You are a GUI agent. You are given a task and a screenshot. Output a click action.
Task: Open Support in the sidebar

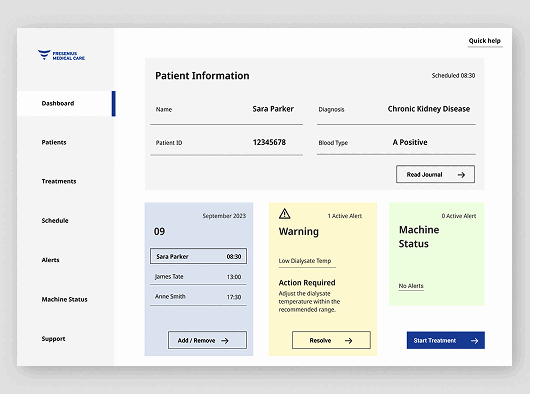(53, 339)
